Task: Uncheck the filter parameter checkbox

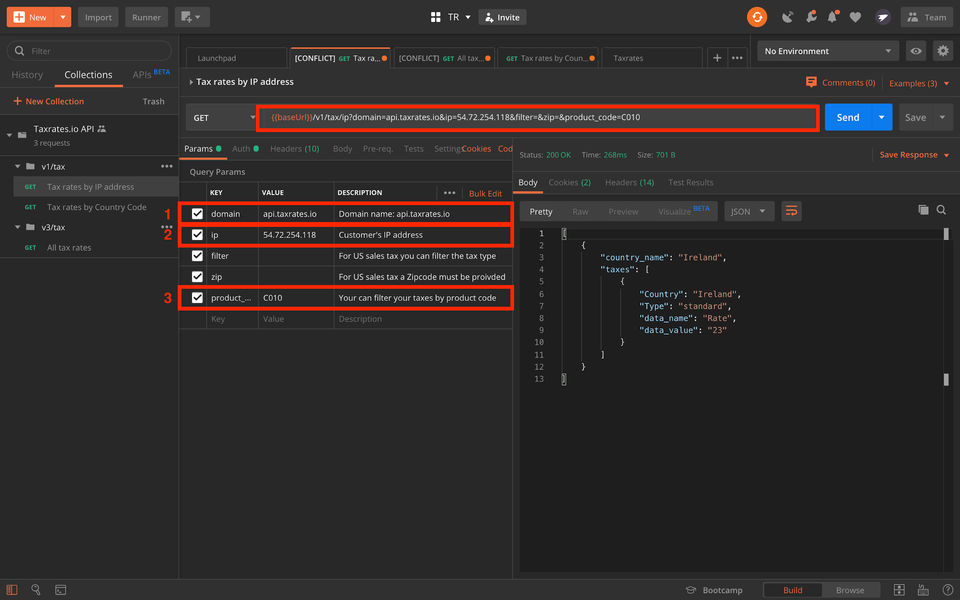Action: coord(197,256)
